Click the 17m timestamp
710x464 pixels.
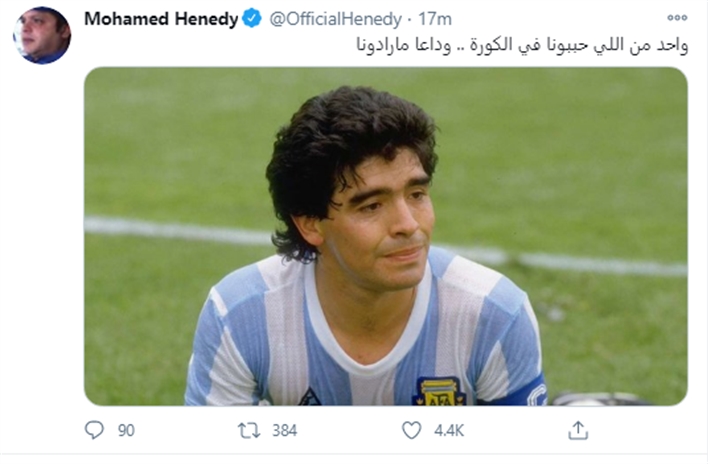pyautogui.click(x=435, y=19)
